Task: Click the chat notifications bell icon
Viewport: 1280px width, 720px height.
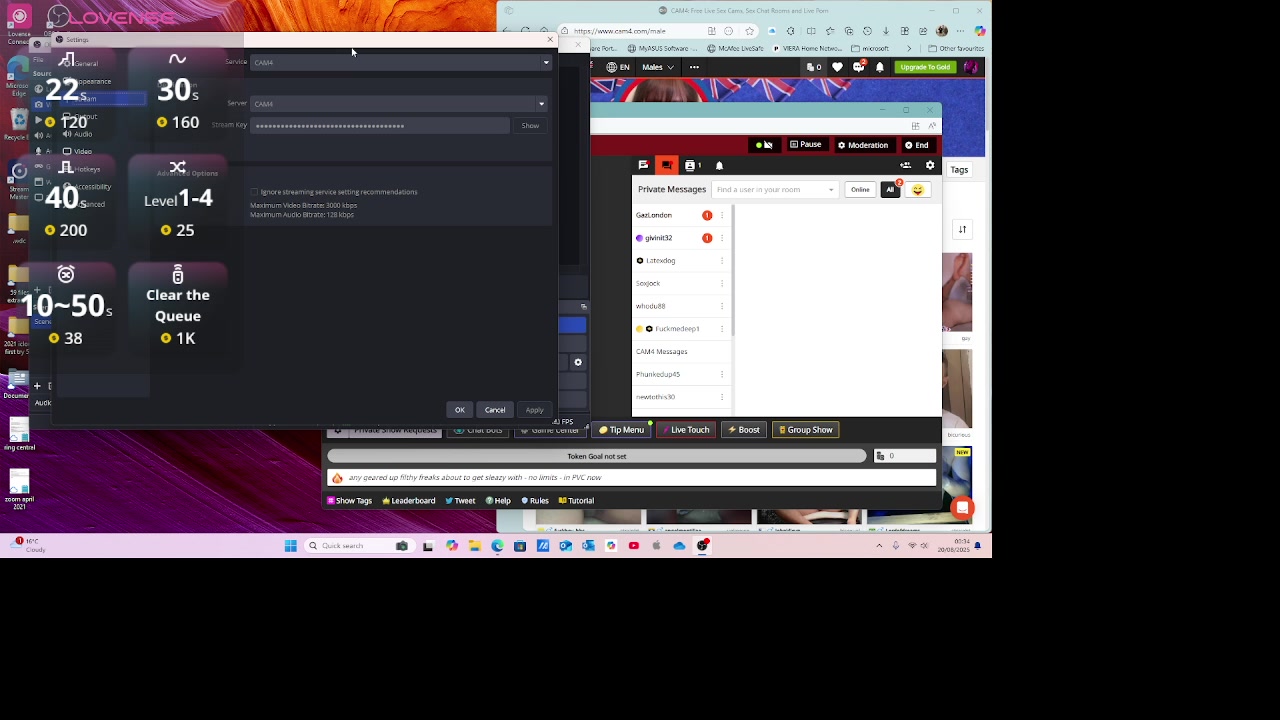Action: click(x=719, y=165)
